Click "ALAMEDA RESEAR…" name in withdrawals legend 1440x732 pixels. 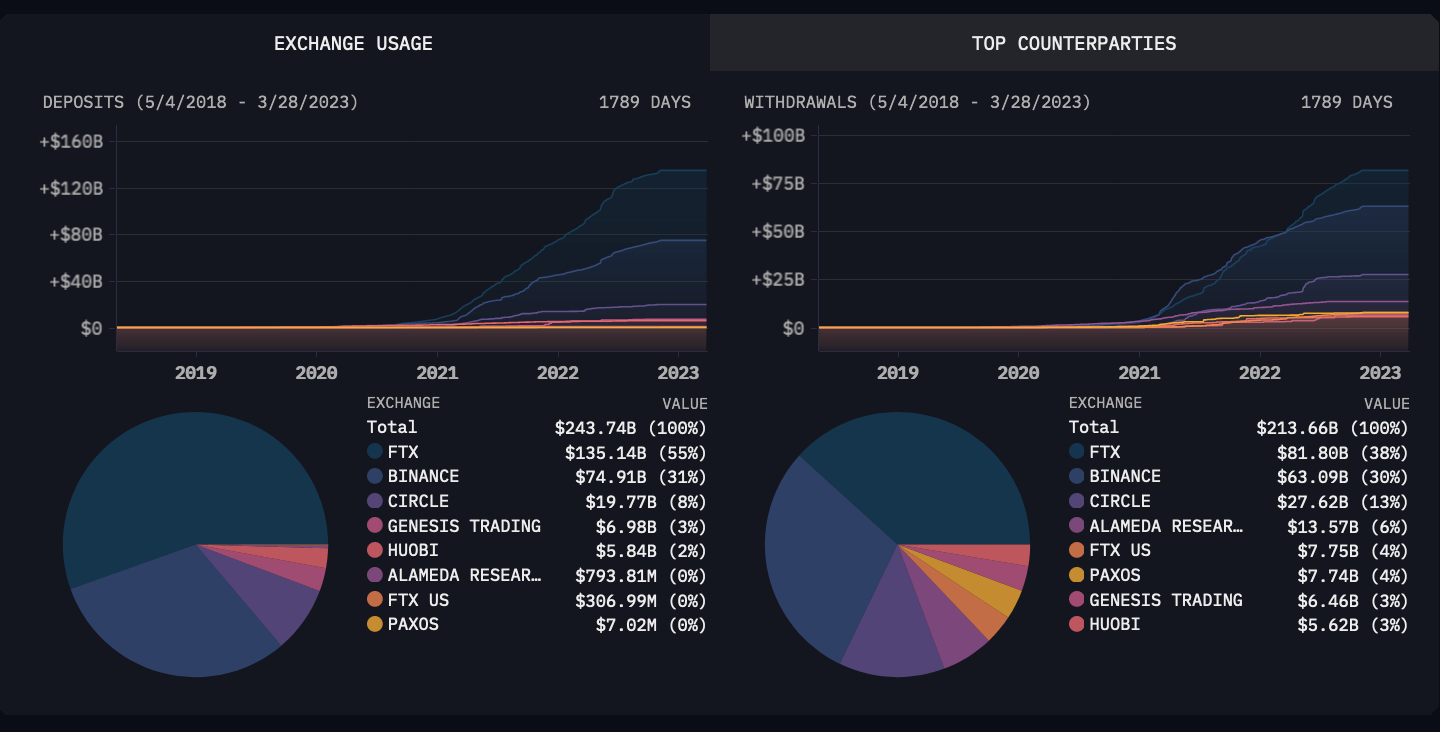pos(1166,526)
